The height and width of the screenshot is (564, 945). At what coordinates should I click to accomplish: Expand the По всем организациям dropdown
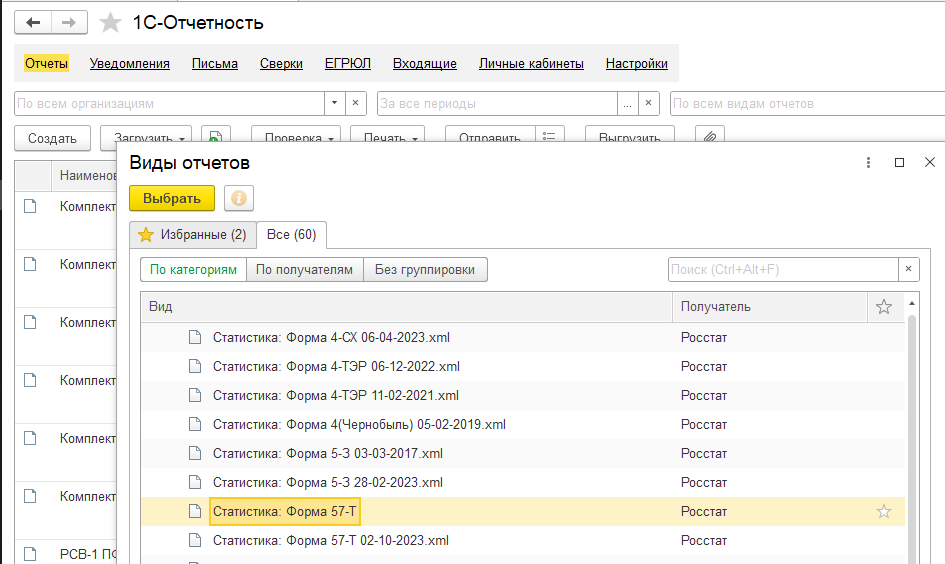334,104
